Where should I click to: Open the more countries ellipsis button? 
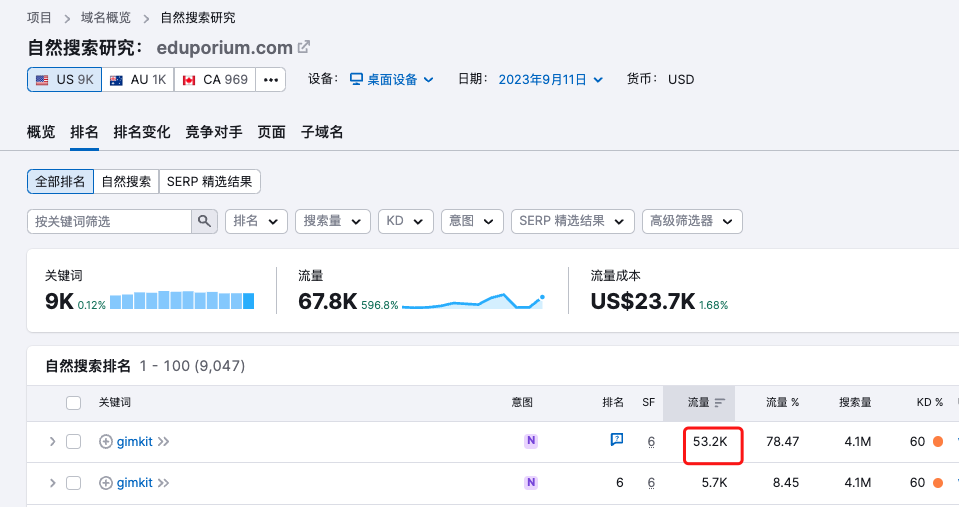(271, 80)
